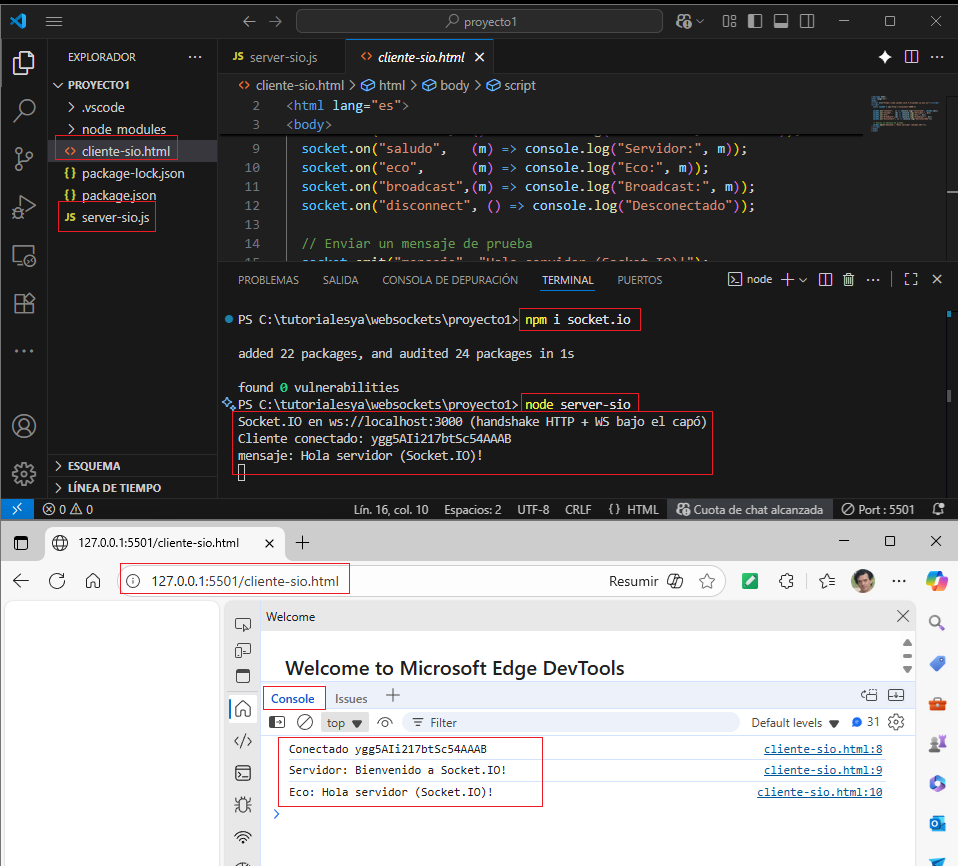Toggle the inspect element picker in DevTools
The height and width of the screenshot is (866, 958).
tap(242, 622)
